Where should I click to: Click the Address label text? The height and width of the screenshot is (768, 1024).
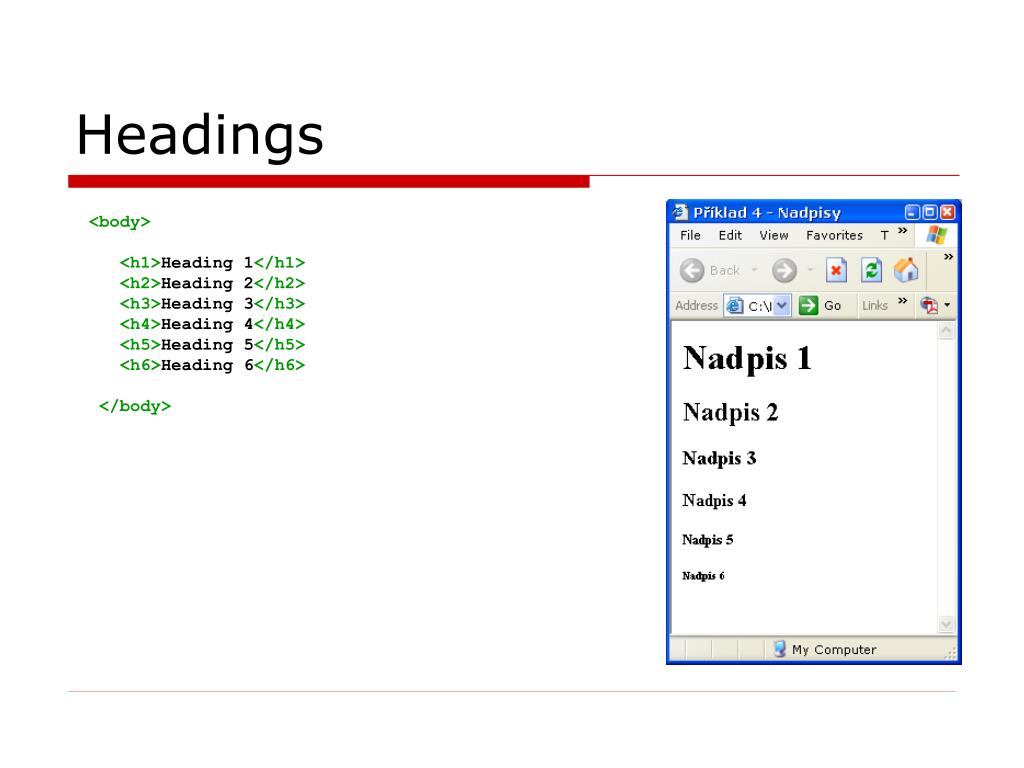tap(696, 305)
